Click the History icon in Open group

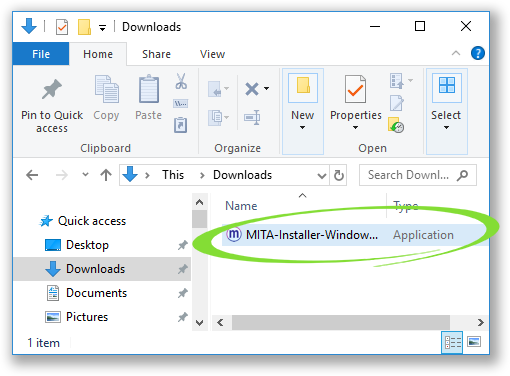(396, 125)
